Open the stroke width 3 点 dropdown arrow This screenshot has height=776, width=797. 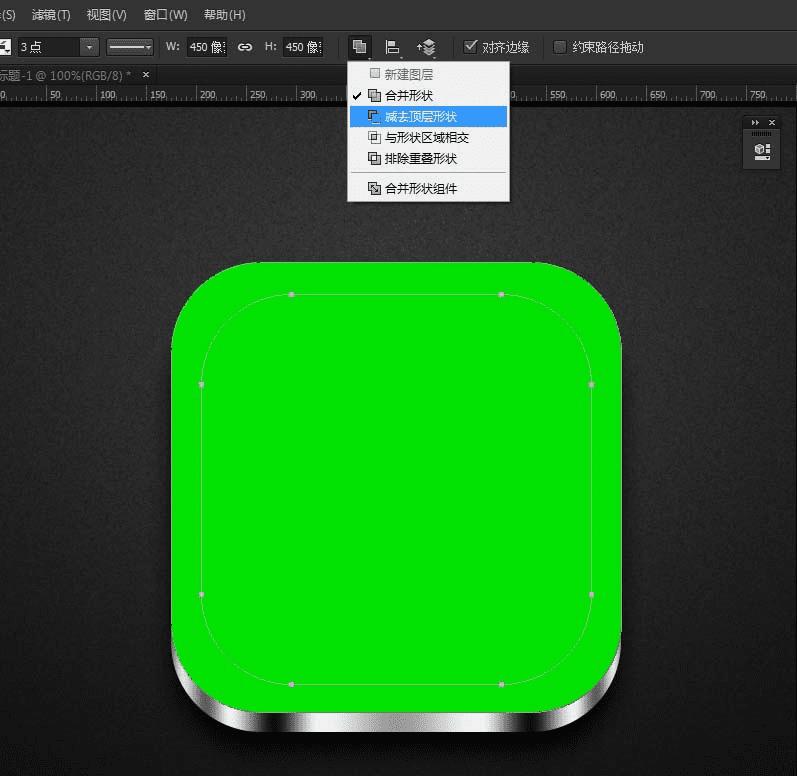(89, 47)
